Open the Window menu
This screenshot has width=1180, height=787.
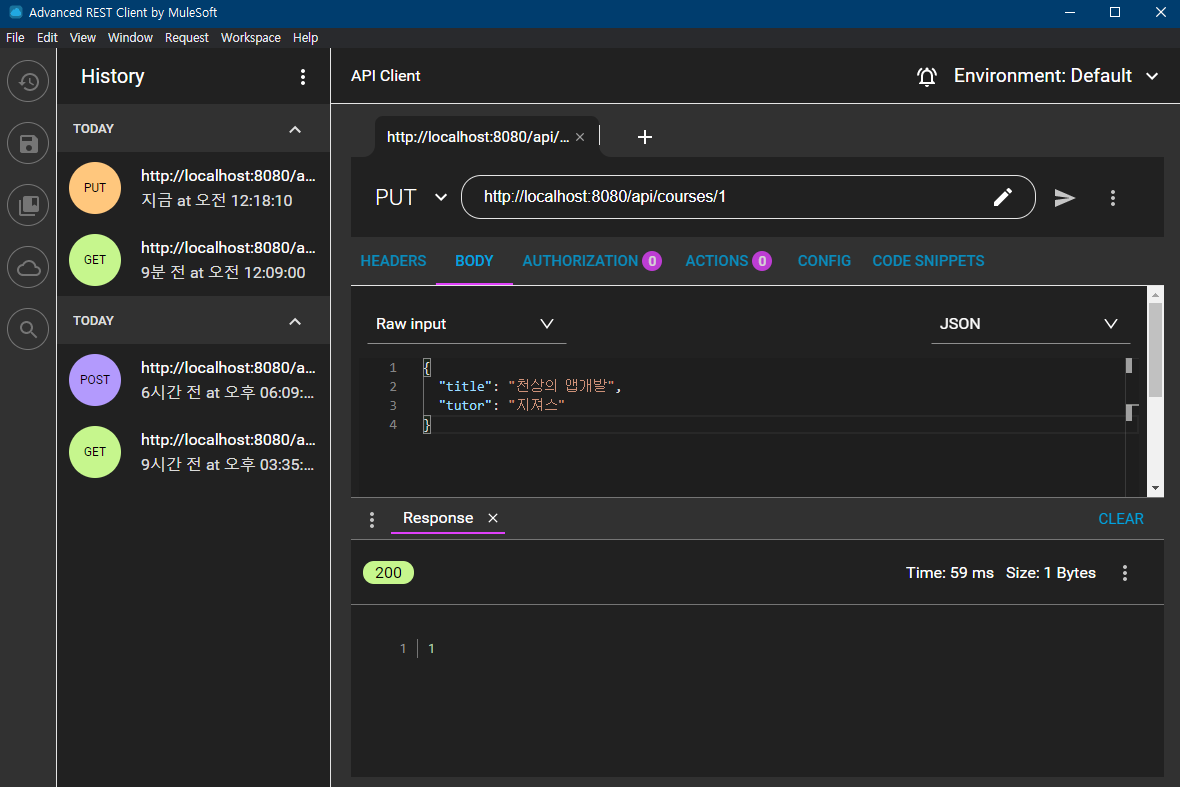[130, 38]
